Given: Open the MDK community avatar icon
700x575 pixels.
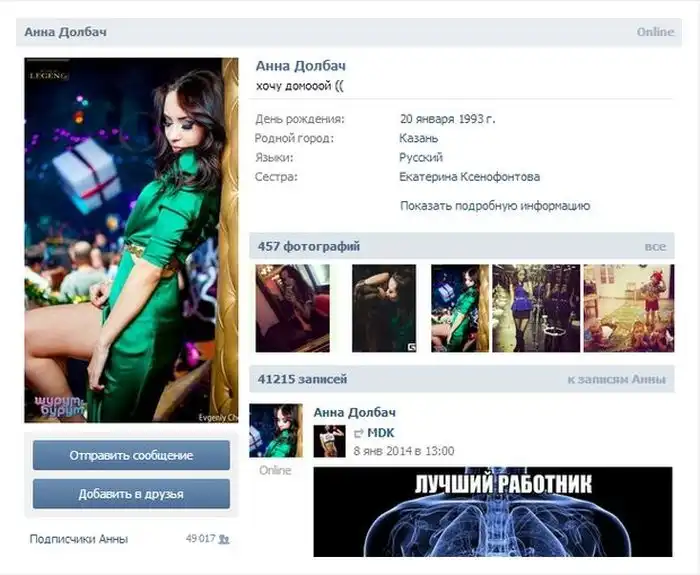Looking at the screenshot, I should tap(329, 441).
